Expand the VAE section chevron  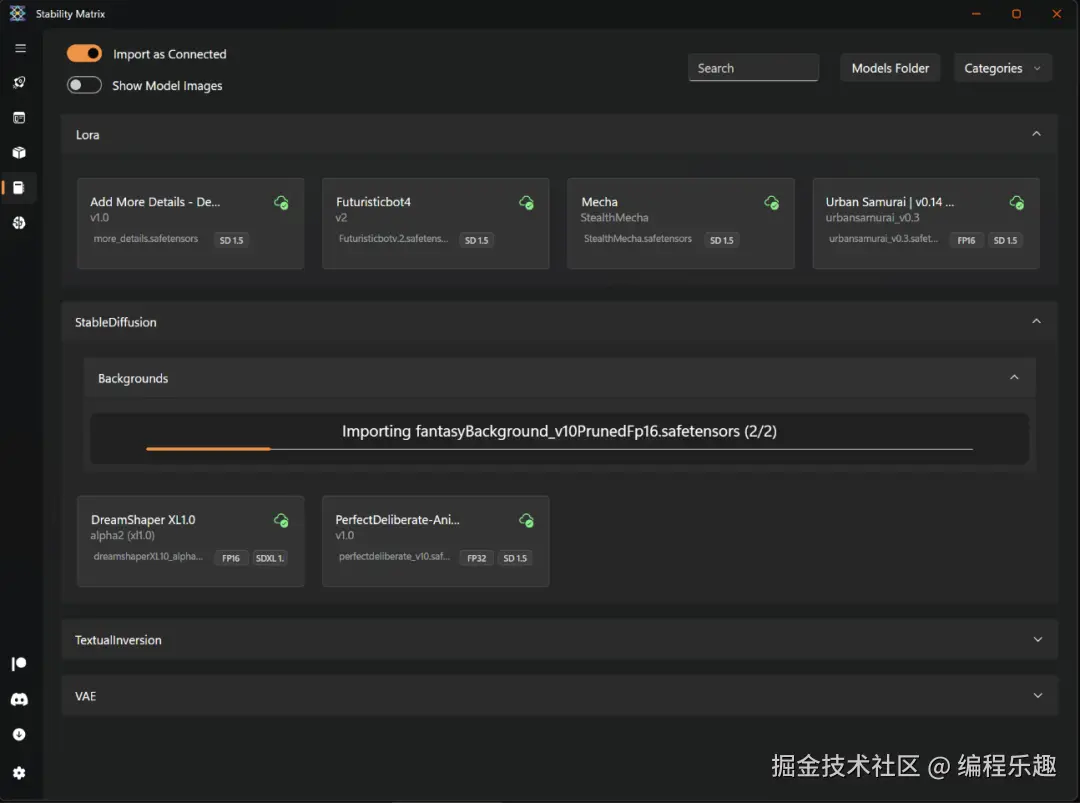point(1037,696)
